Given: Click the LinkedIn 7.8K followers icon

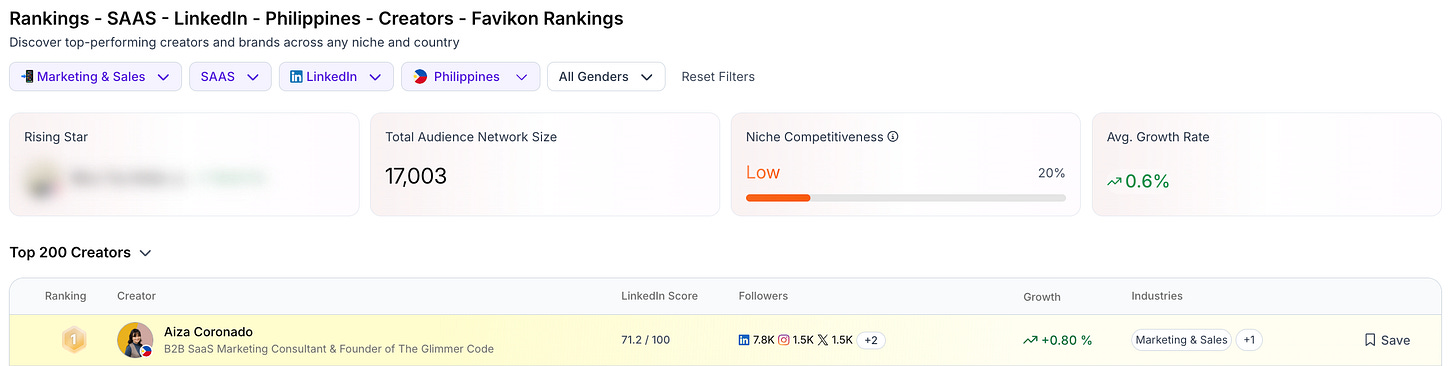Looking at the screenshot, I should pyautogui.click(x=744, y=340).
